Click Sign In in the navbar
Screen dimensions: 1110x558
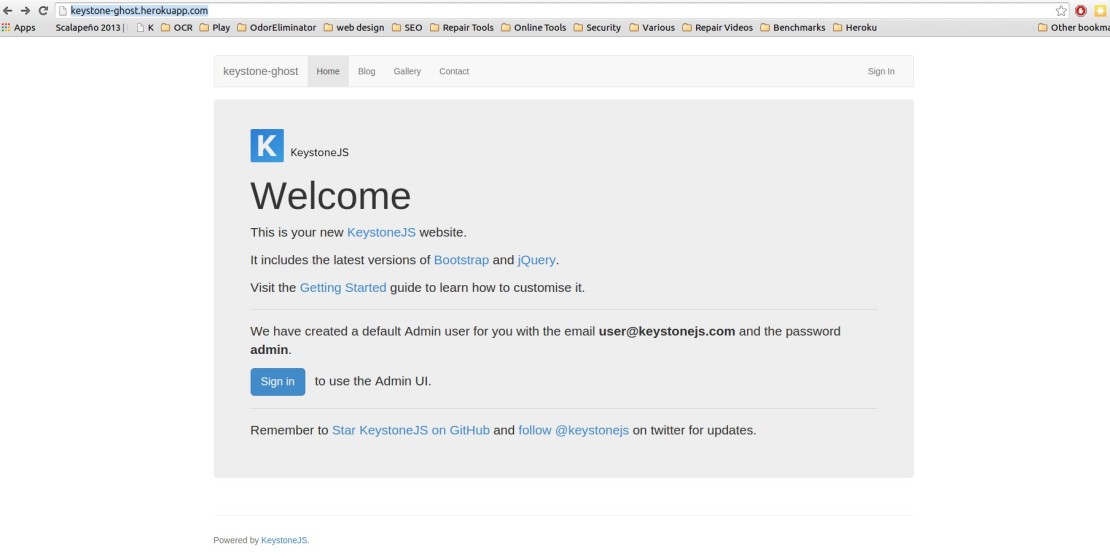pyautogui.click(x=881, y=71)
